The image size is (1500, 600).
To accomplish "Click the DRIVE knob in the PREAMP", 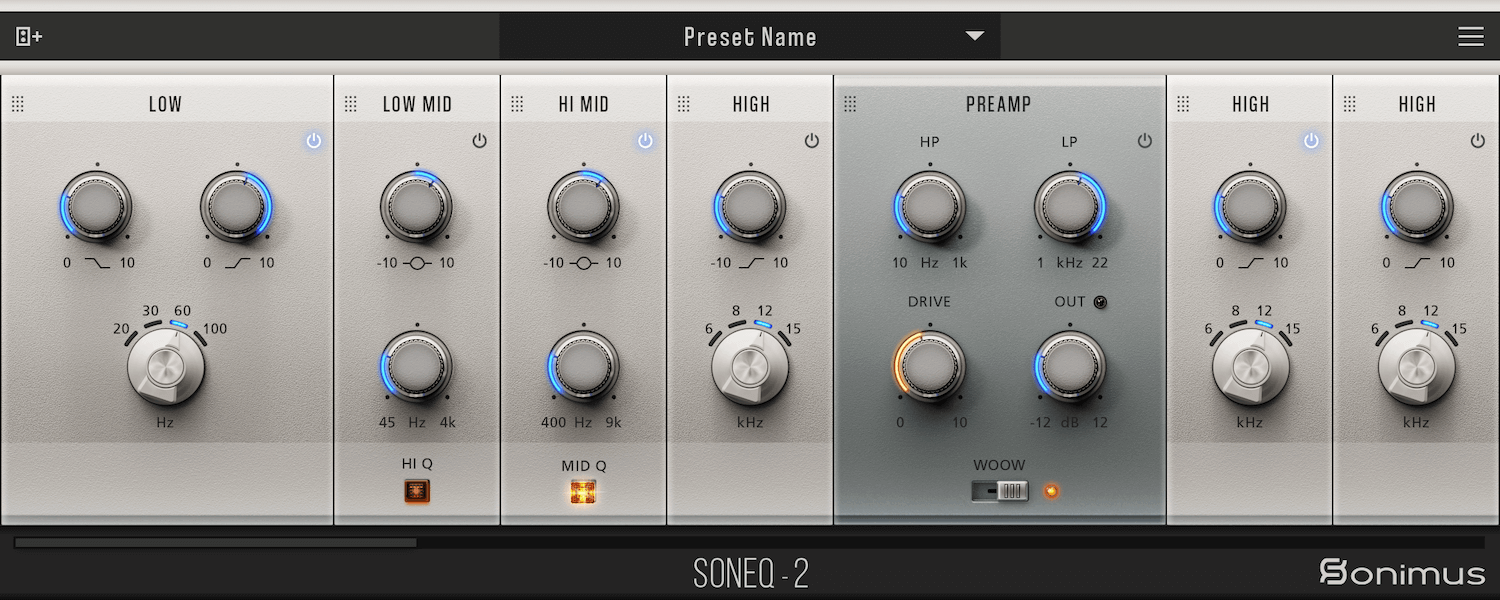I will coord(930,370).
